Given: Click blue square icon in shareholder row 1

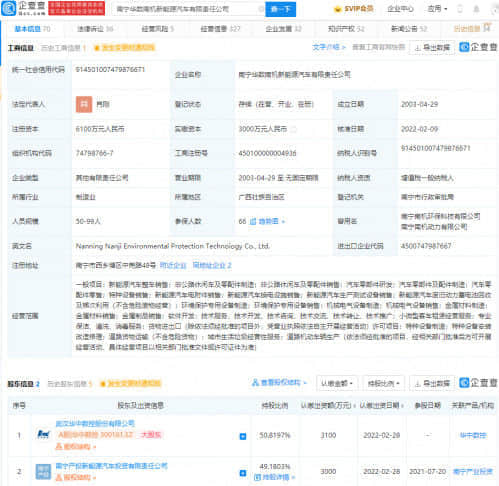Looking at the screenshot, I should pyautogui.click(x=243, y=436).
